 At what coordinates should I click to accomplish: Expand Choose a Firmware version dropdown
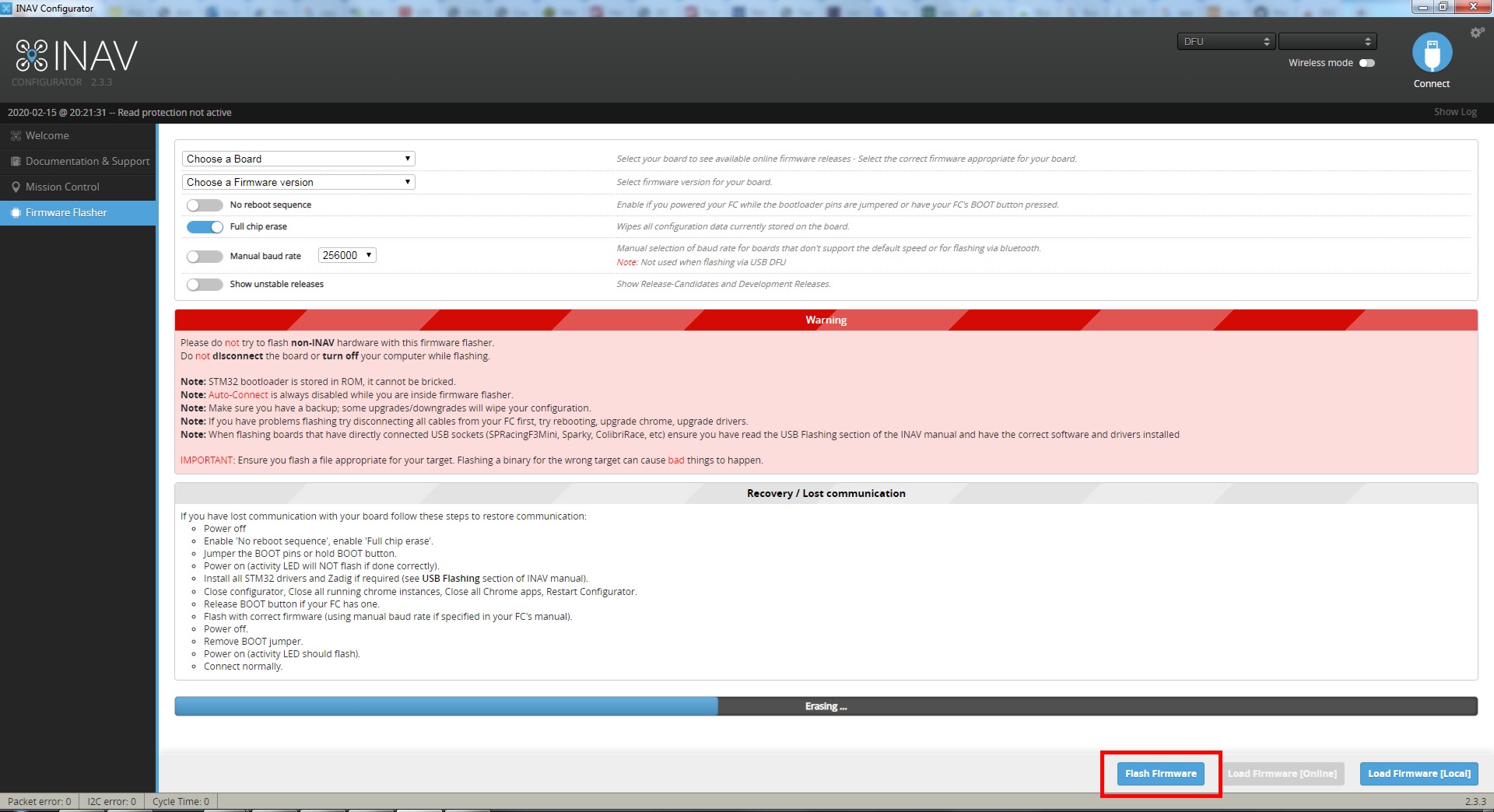coord(298,182)
